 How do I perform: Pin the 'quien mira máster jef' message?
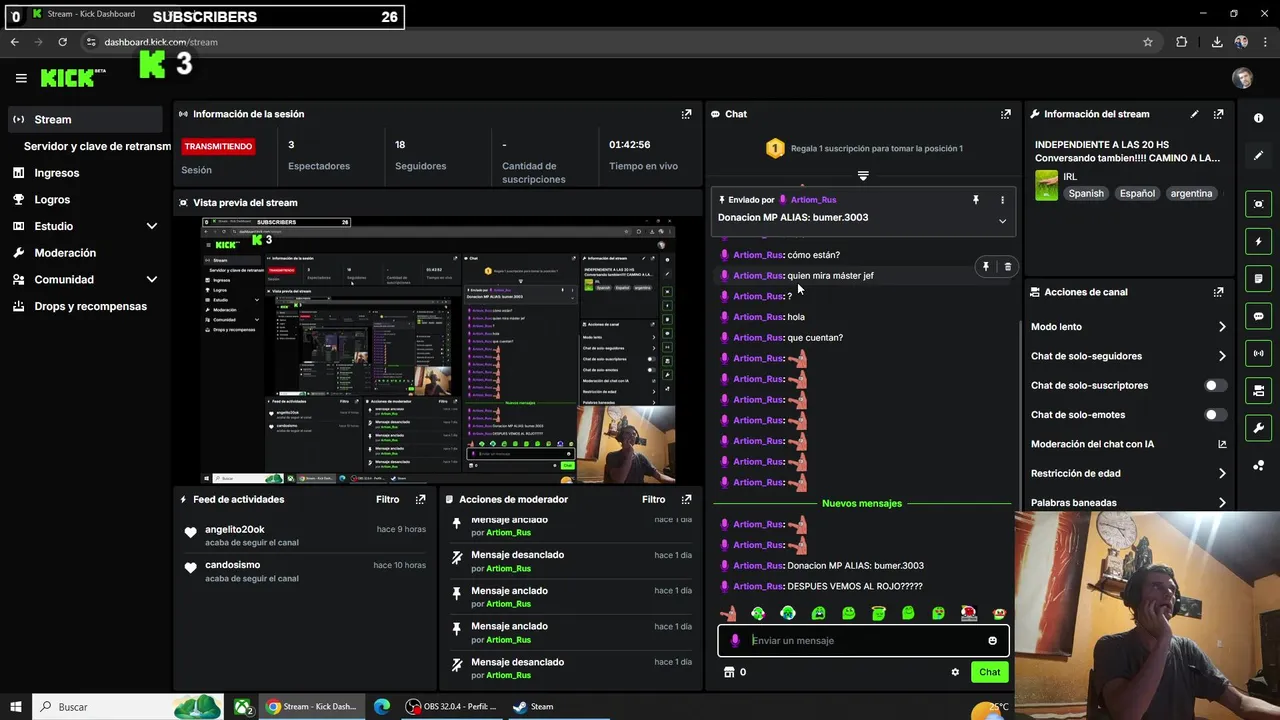click(x=985, y=267)
